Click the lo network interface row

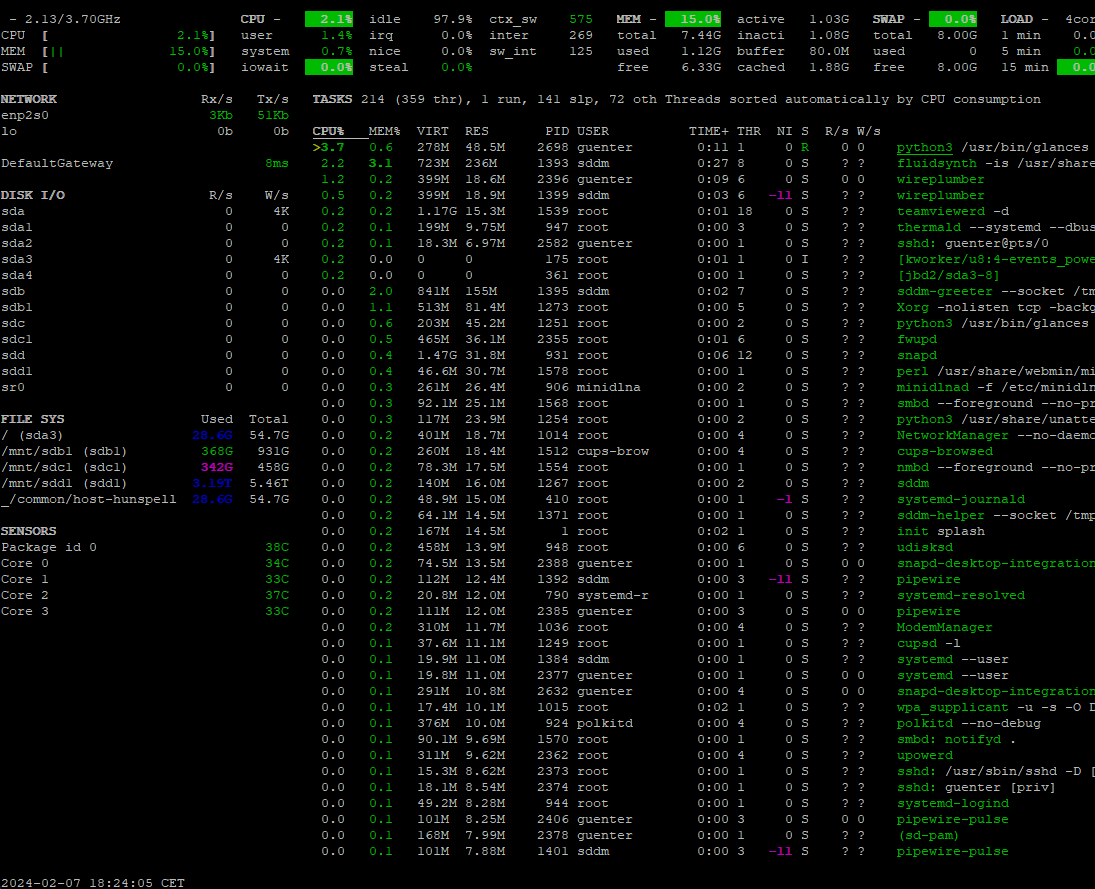click(x=145, y=131)
